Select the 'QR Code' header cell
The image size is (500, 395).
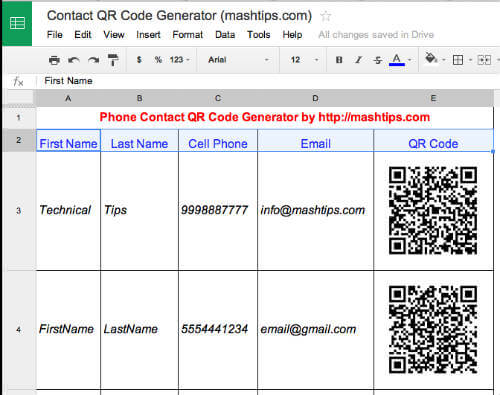click(x=433, y=140)
